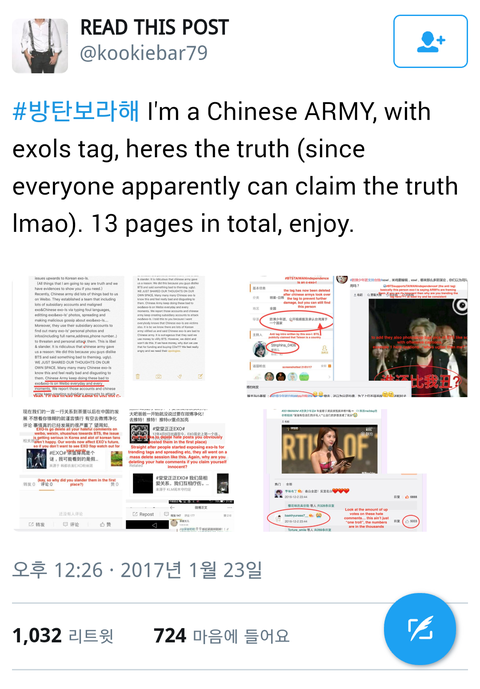Image resolution: width=480 pixels, height=689 pixels.
Task: Open the profile avatar of kookiebar79
Action: coord(40,46)
